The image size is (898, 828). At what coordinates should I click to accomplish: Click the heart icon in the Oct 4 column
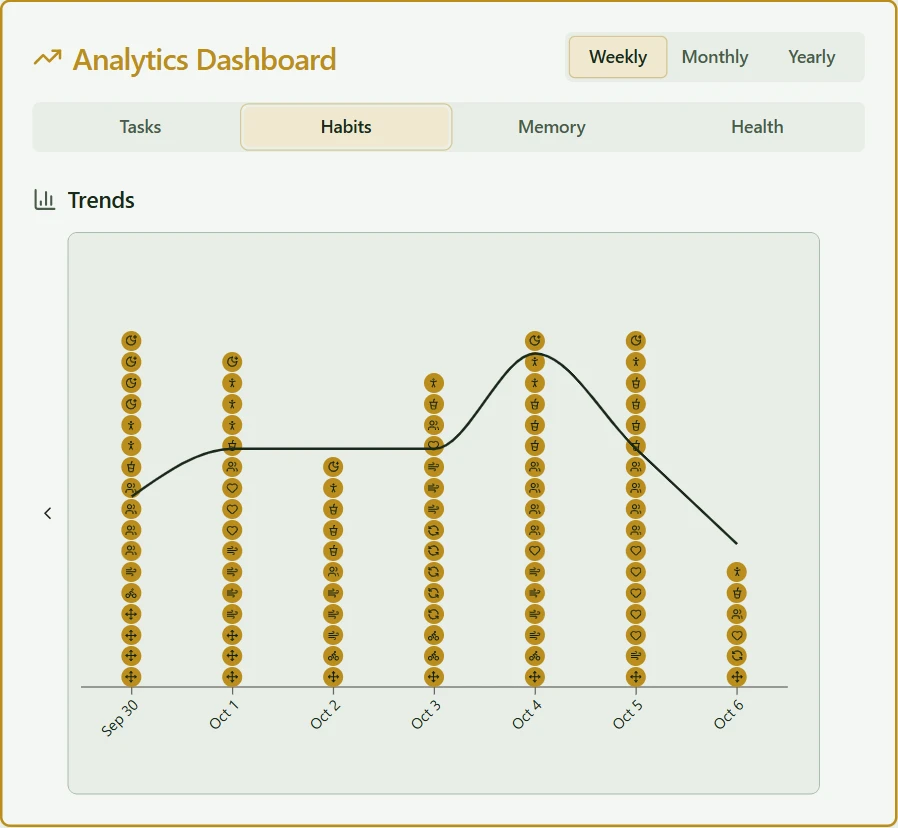point(534,551)
